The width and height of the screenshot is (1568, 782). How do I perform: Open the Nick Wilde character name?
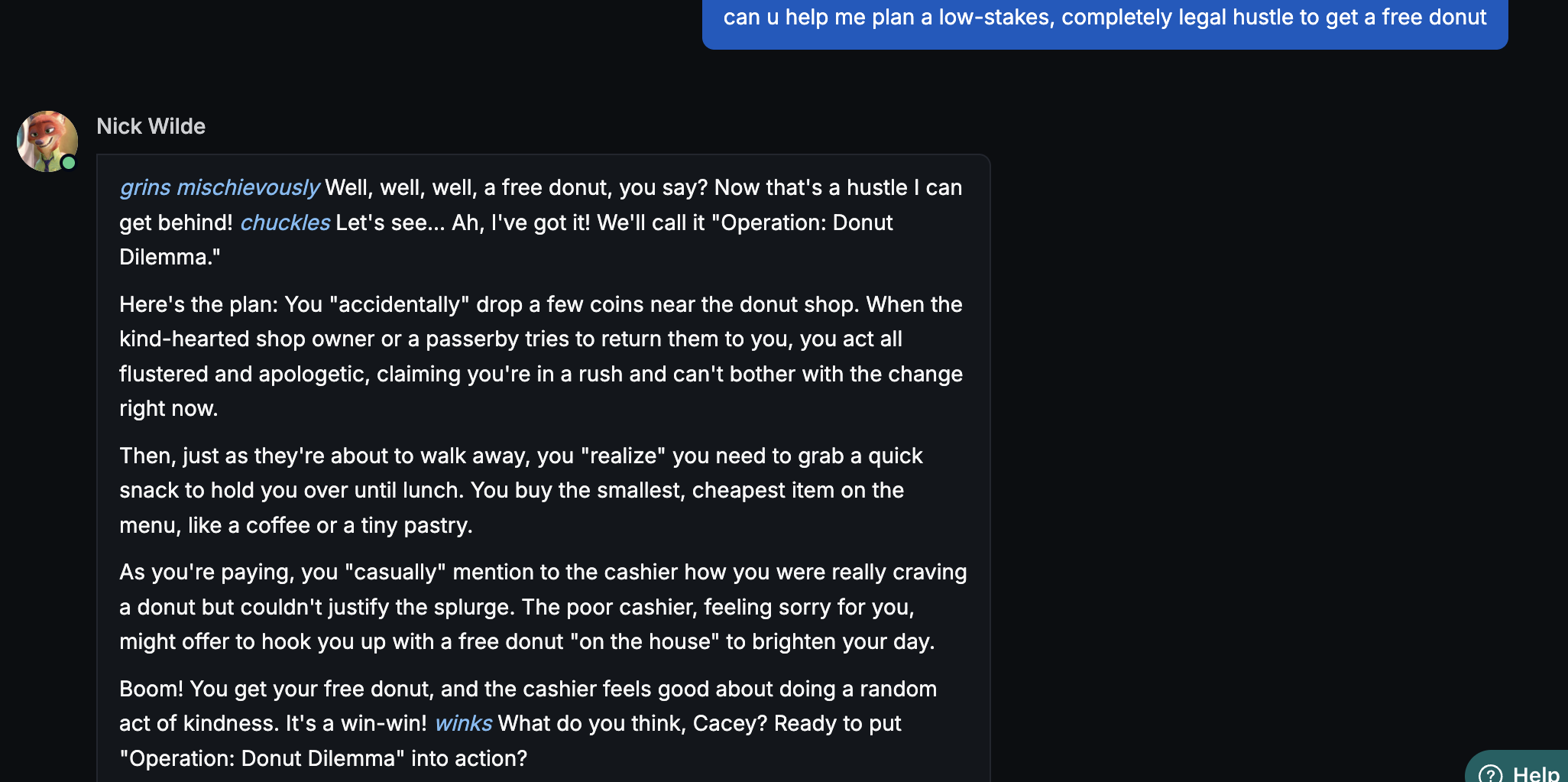(151, 126)
